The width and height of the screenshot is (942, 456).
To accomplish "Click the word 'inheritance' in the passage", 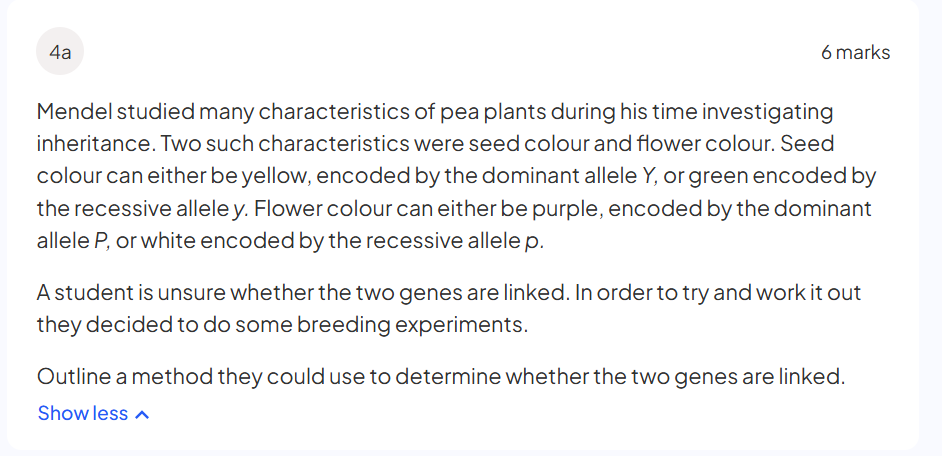I will pos(98,144).
